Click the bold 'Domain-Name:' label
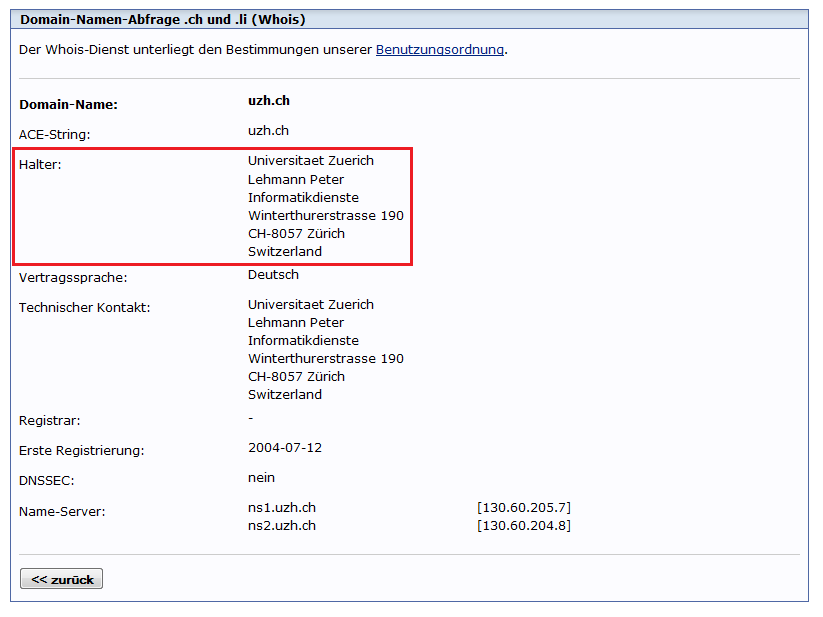823x617 pixels. (x=68, y=104)
